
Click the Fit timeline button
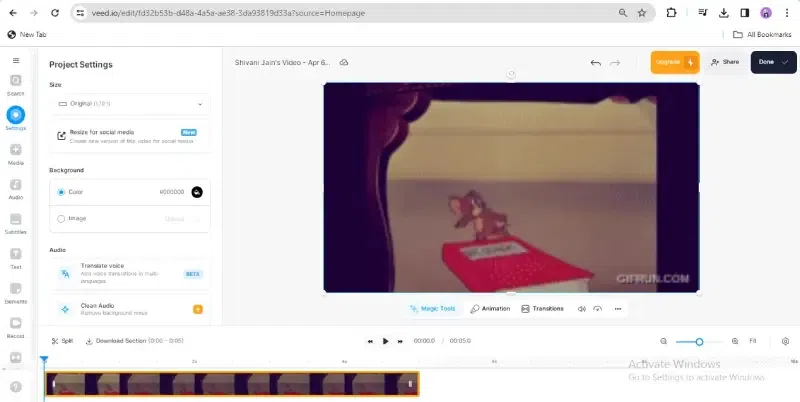pyautogui.click(x=753, y=341)
